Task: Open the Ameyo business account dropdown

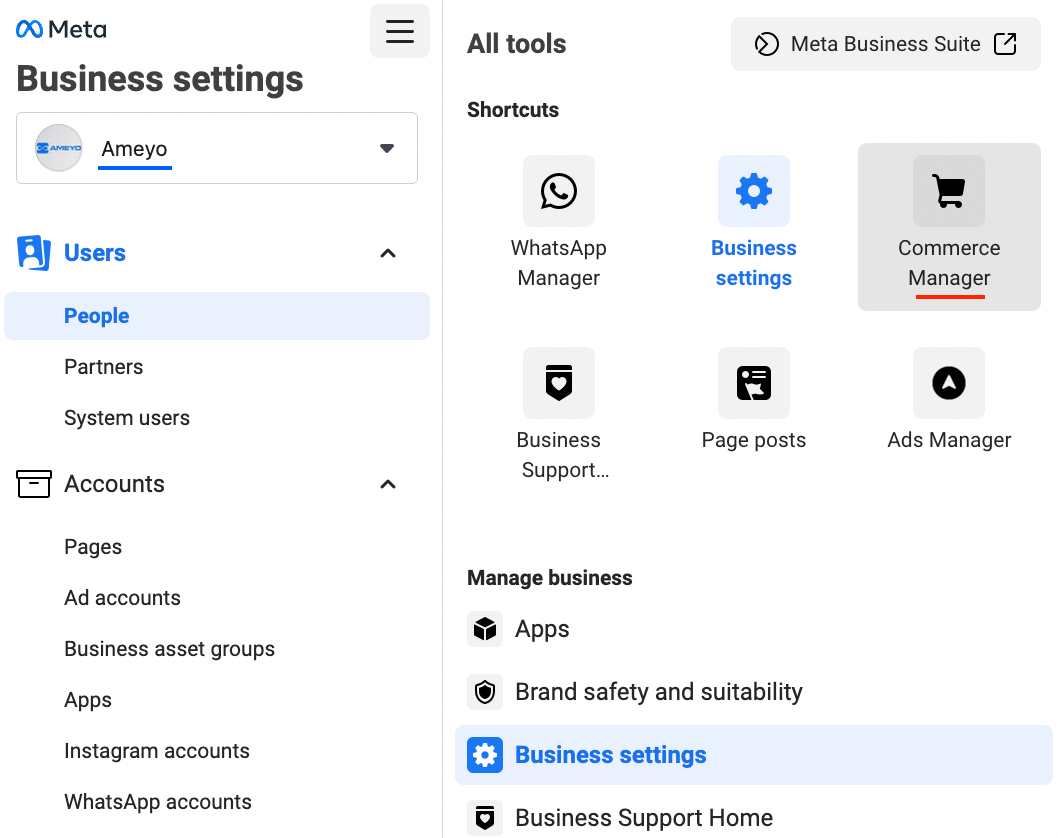Action: pyautogui.click(x=217, y=148)
